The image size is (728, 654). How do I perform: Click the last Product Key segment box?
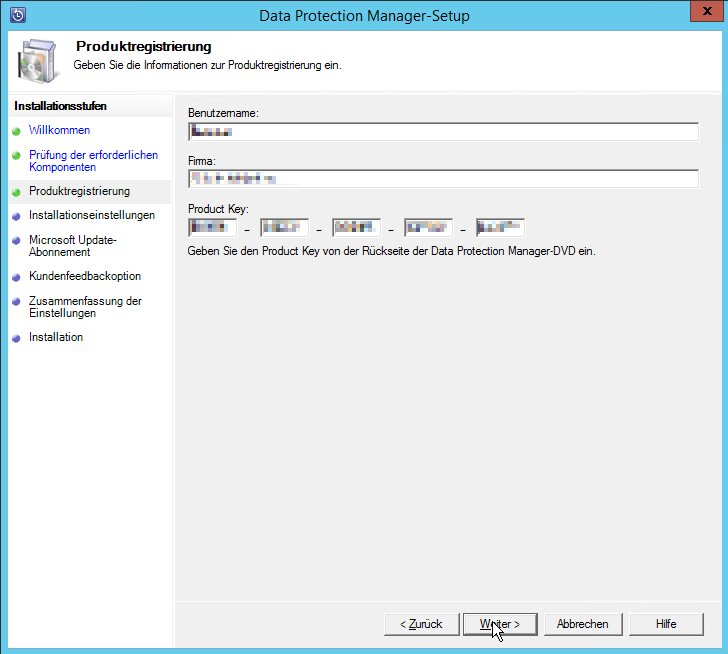tap(500, 228)
